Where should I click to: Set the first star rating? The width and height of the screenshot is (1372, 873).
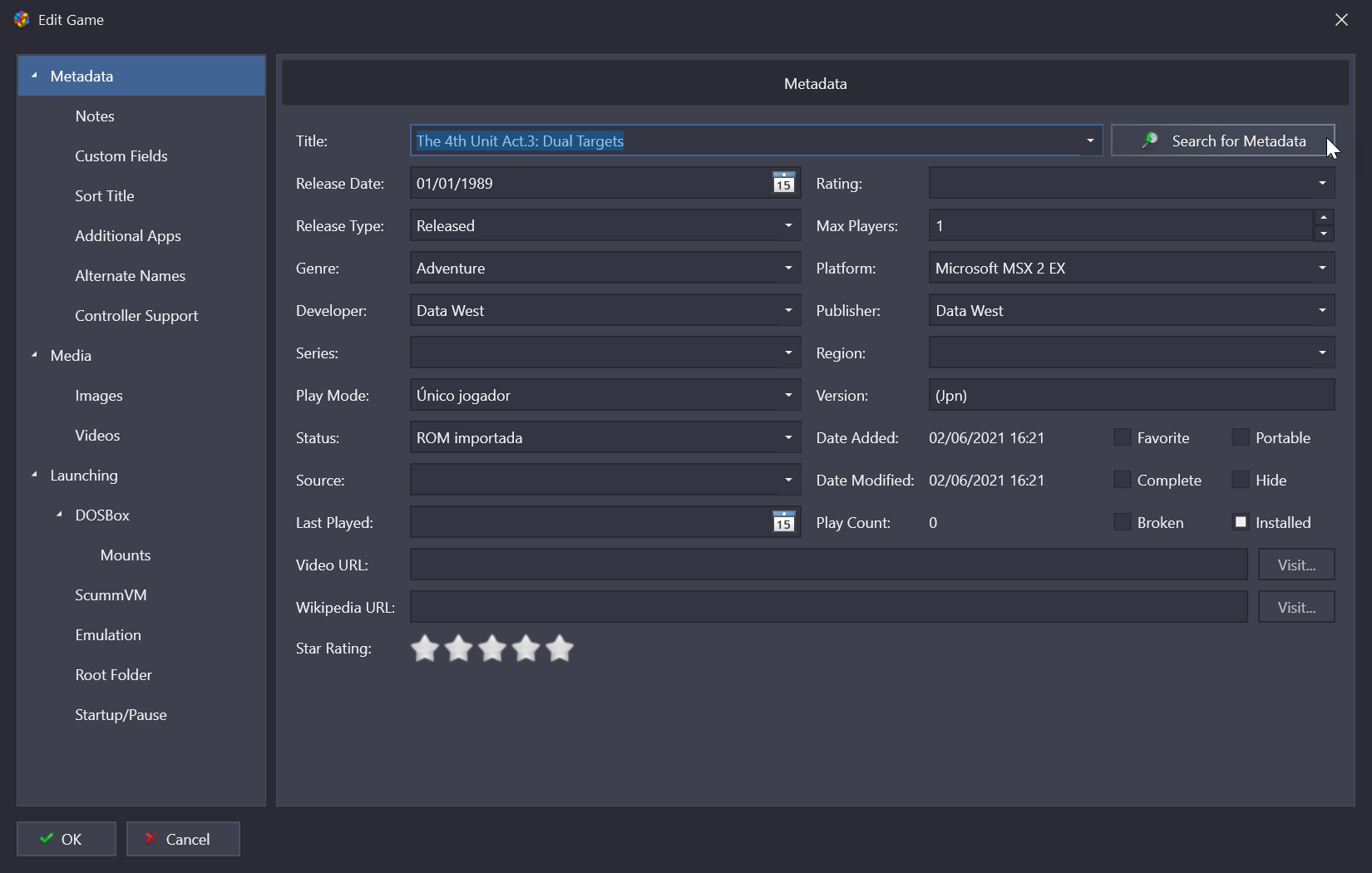coord(425,649)
